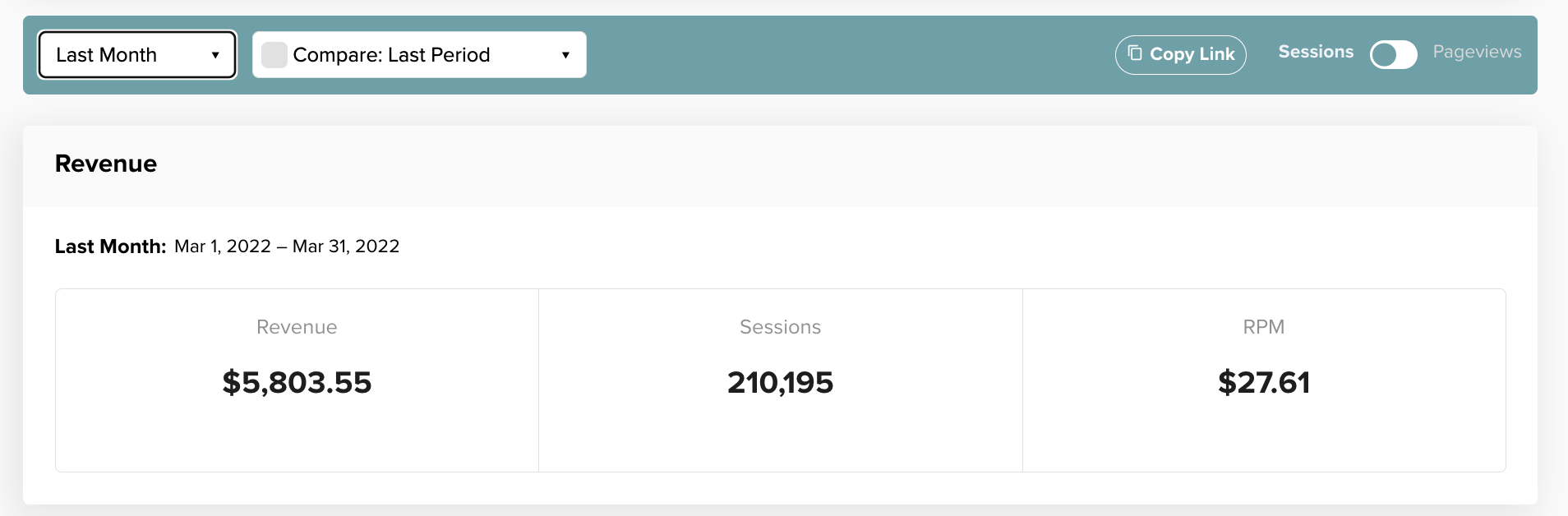This screenshot has width=1568, height=516.
Task: Click the Last Month dropdown arrow
Action: pos(215,55)
